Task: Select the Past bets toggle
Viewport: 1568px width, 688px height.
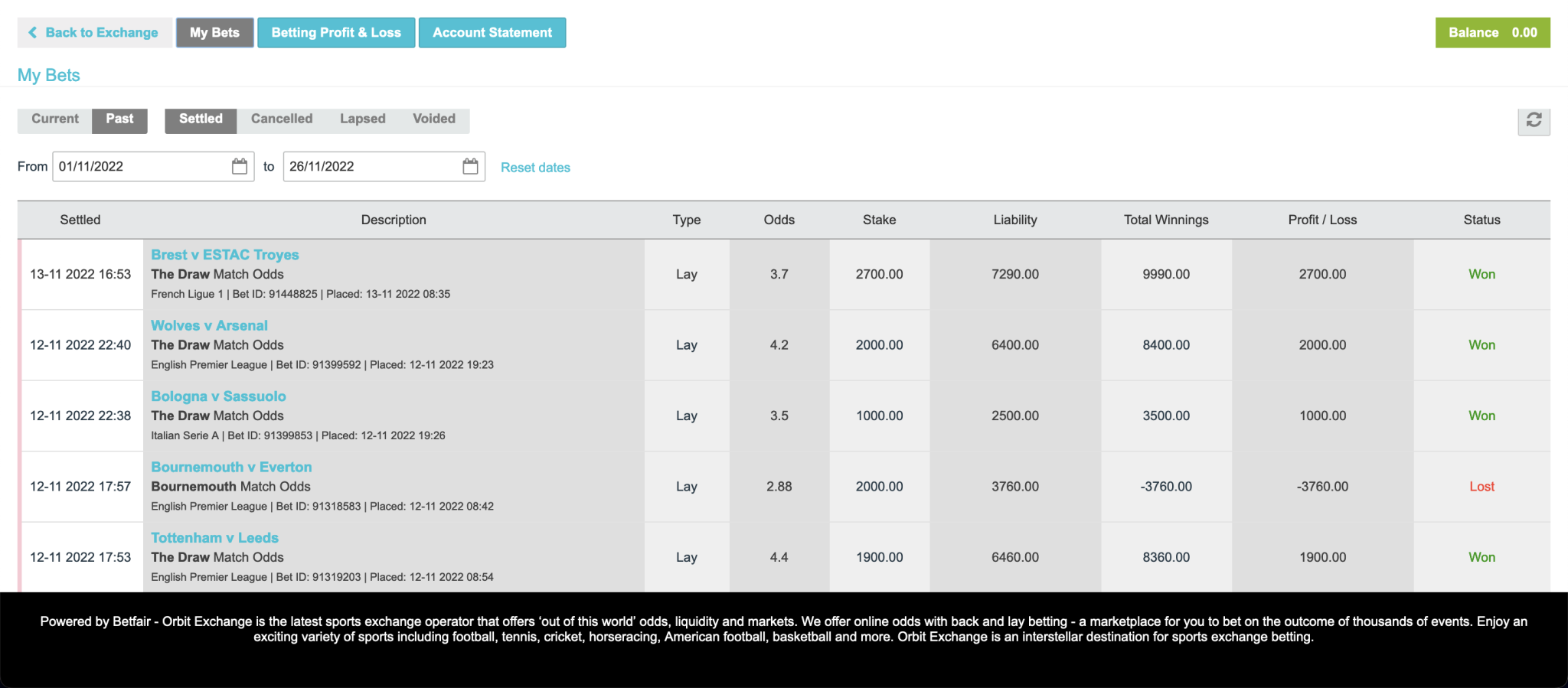Action: 119,119
